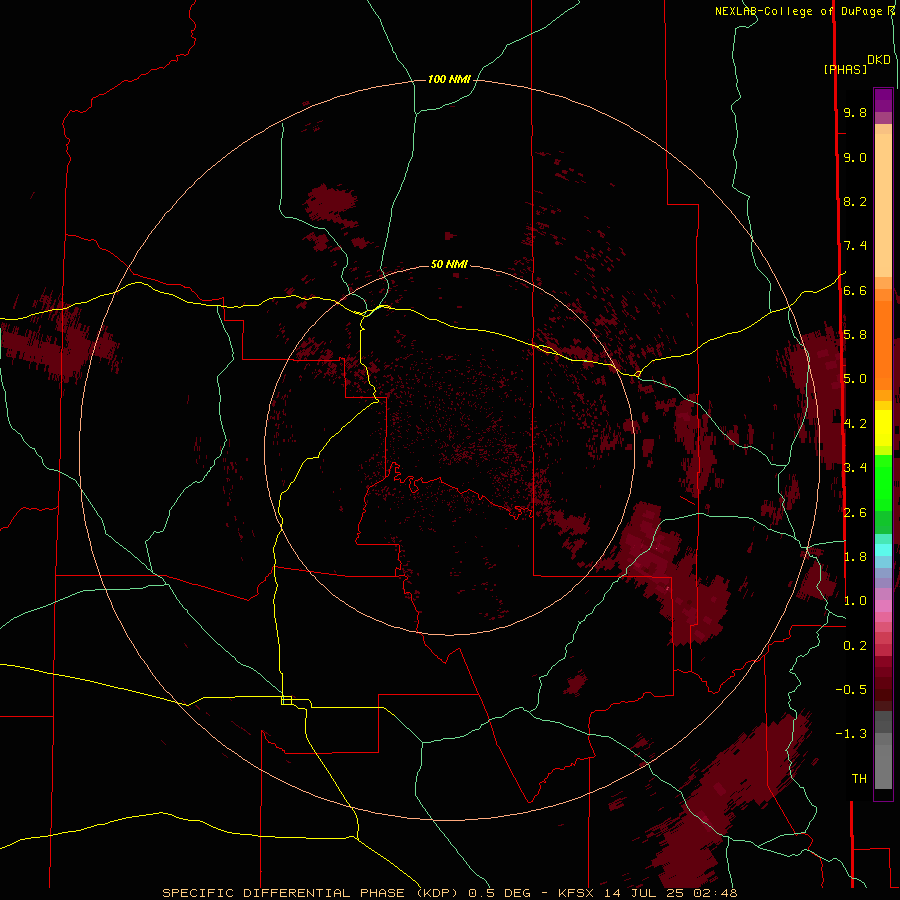Click the 7.4 scale value
Screen dimensions: 900x900
(855, 246)
